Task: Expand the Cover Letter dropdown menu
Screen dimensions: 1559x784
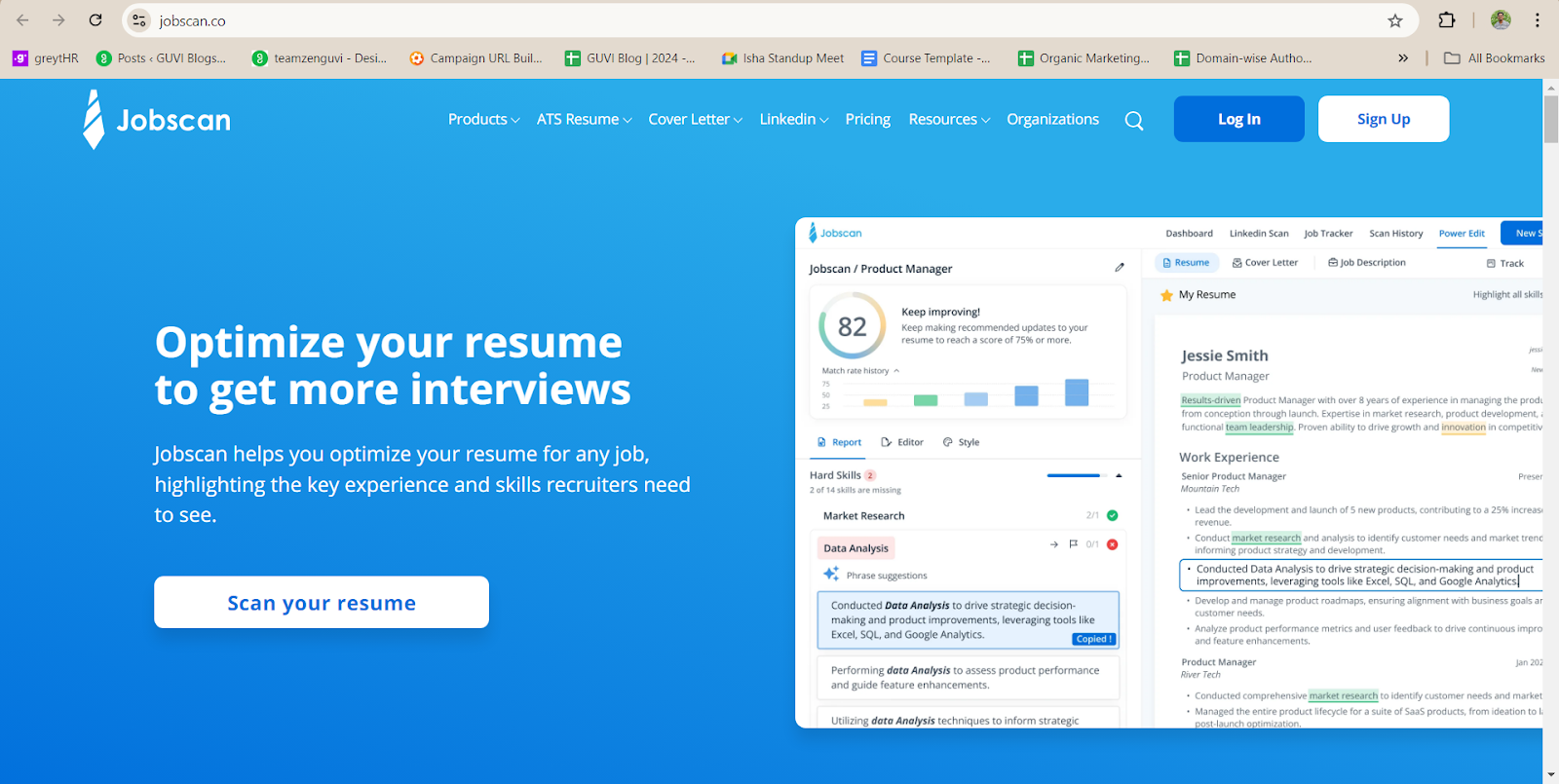Action: [x=695, y=119]
